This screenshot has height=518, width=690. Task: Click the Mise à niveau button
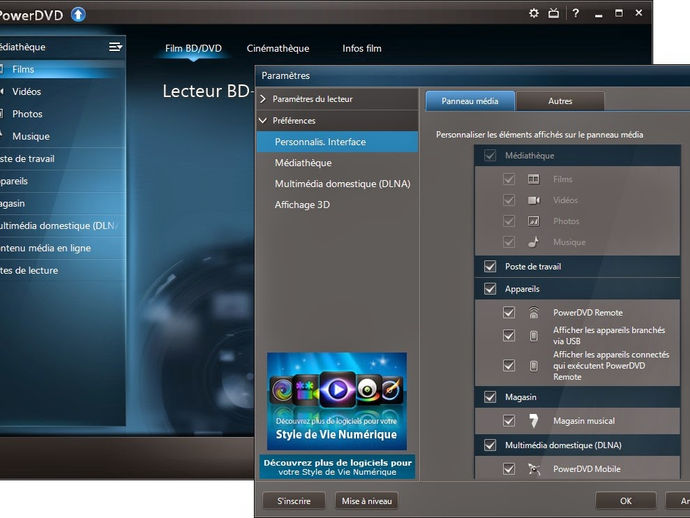(367, 501)
